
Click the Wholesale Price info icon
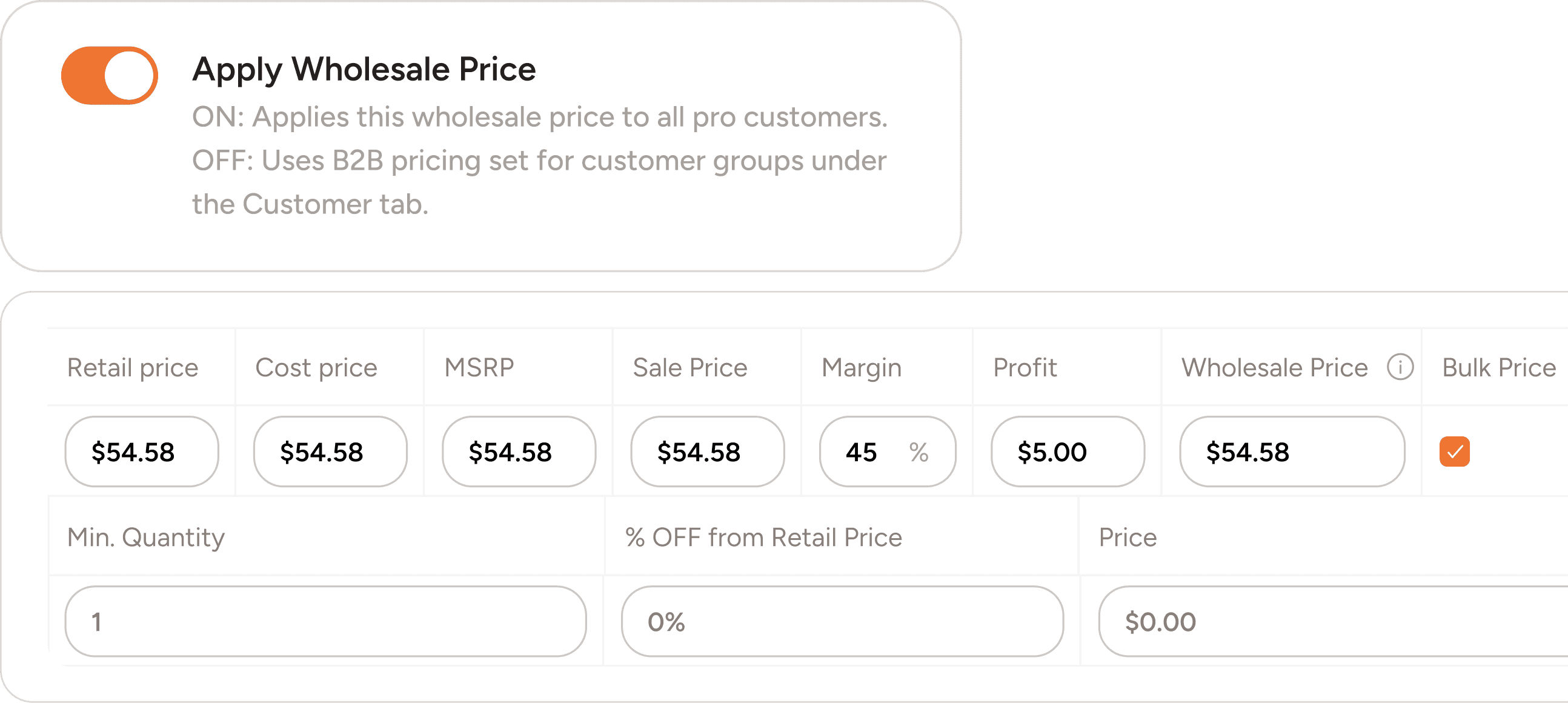pos(1401,368)
